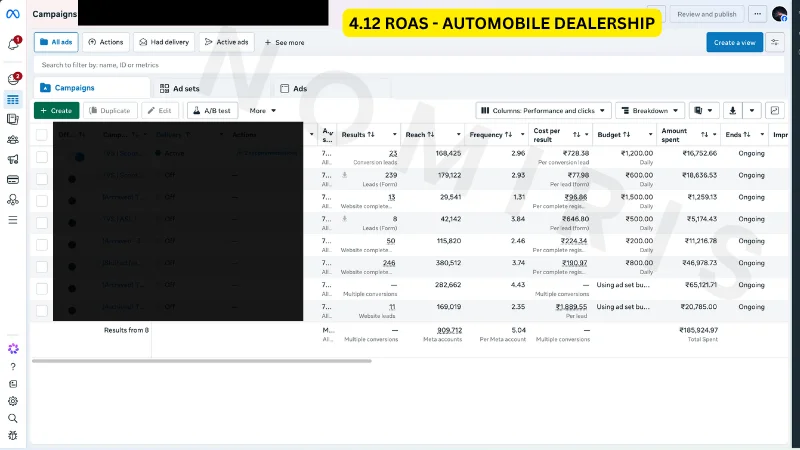The image size is (800, 450).
Task: Open Search magnifier in sidebar
Action: [13, 418]
